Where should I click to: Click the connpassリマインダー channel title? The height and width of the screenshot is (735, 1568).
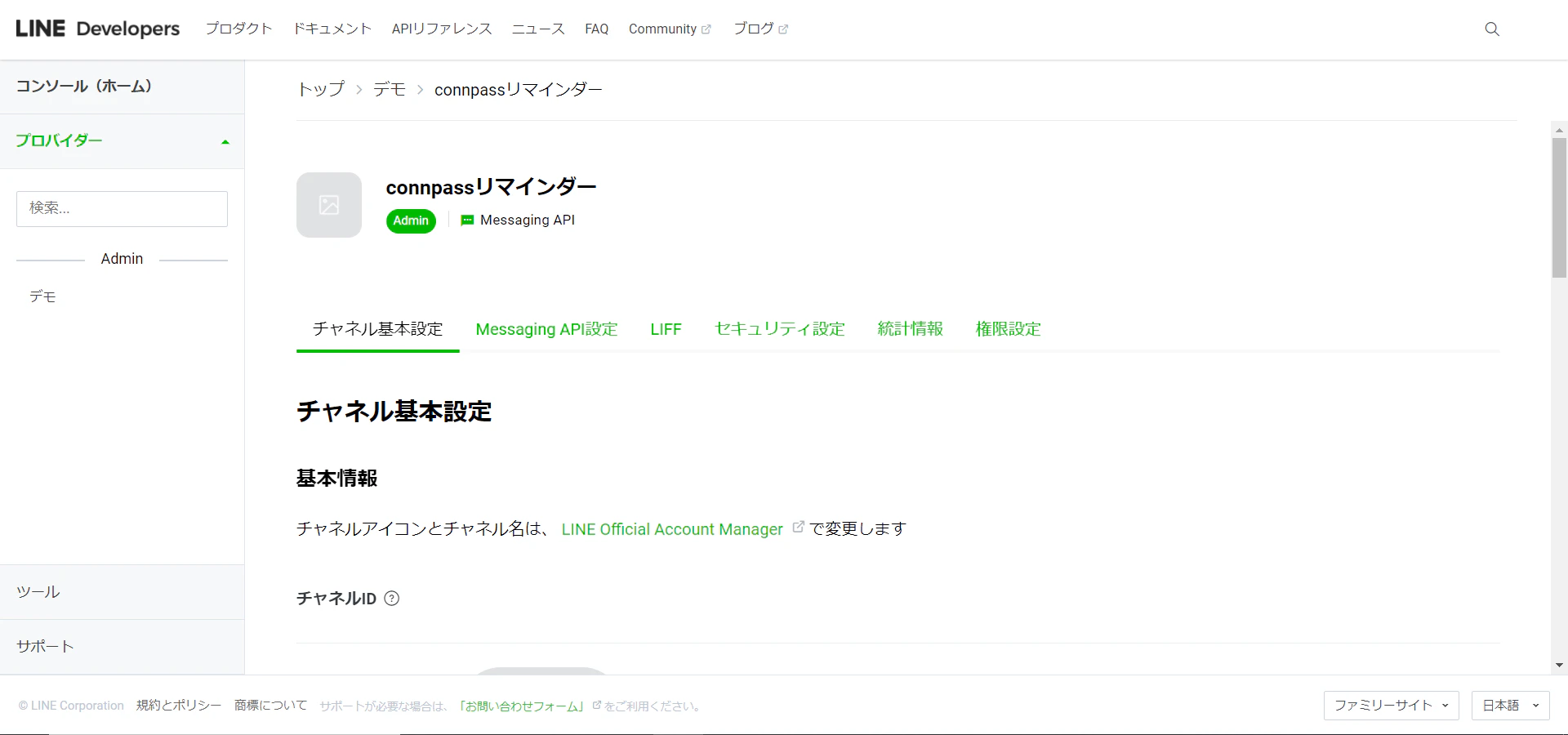pyautogui.click(x=491, y=187)
